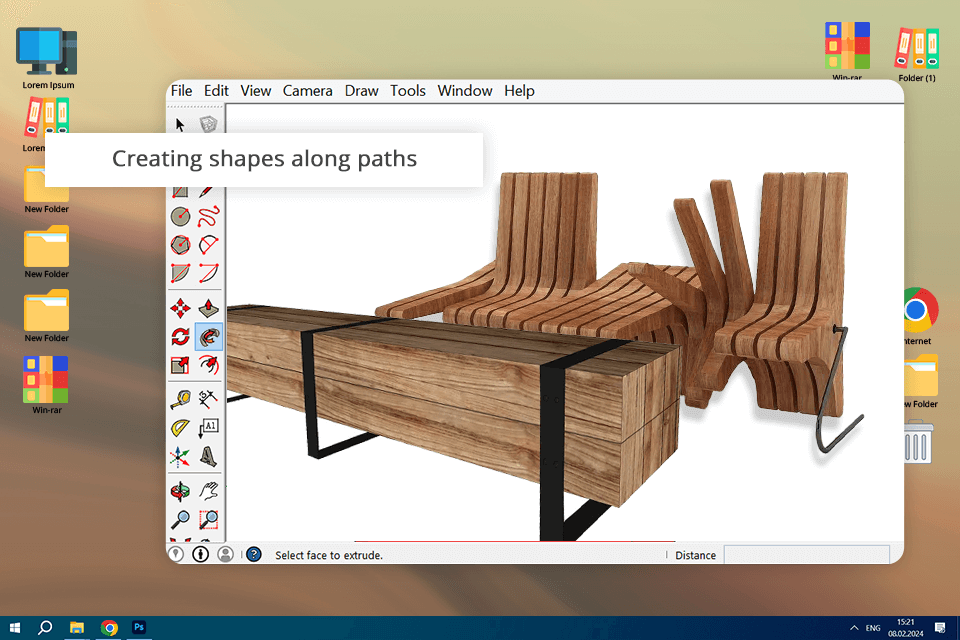This screenshot has height=640, width=960.
Task: Activate the Orbit camera tool
Action: [x=180, y=491]
